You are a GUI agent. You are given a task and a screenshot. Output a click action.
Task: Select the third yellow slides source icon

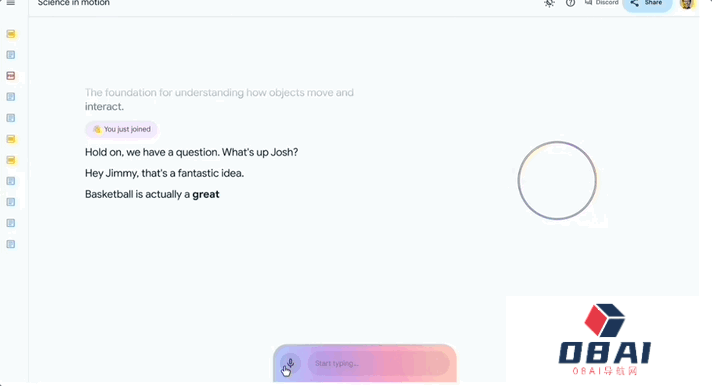[x=11, y=160]
